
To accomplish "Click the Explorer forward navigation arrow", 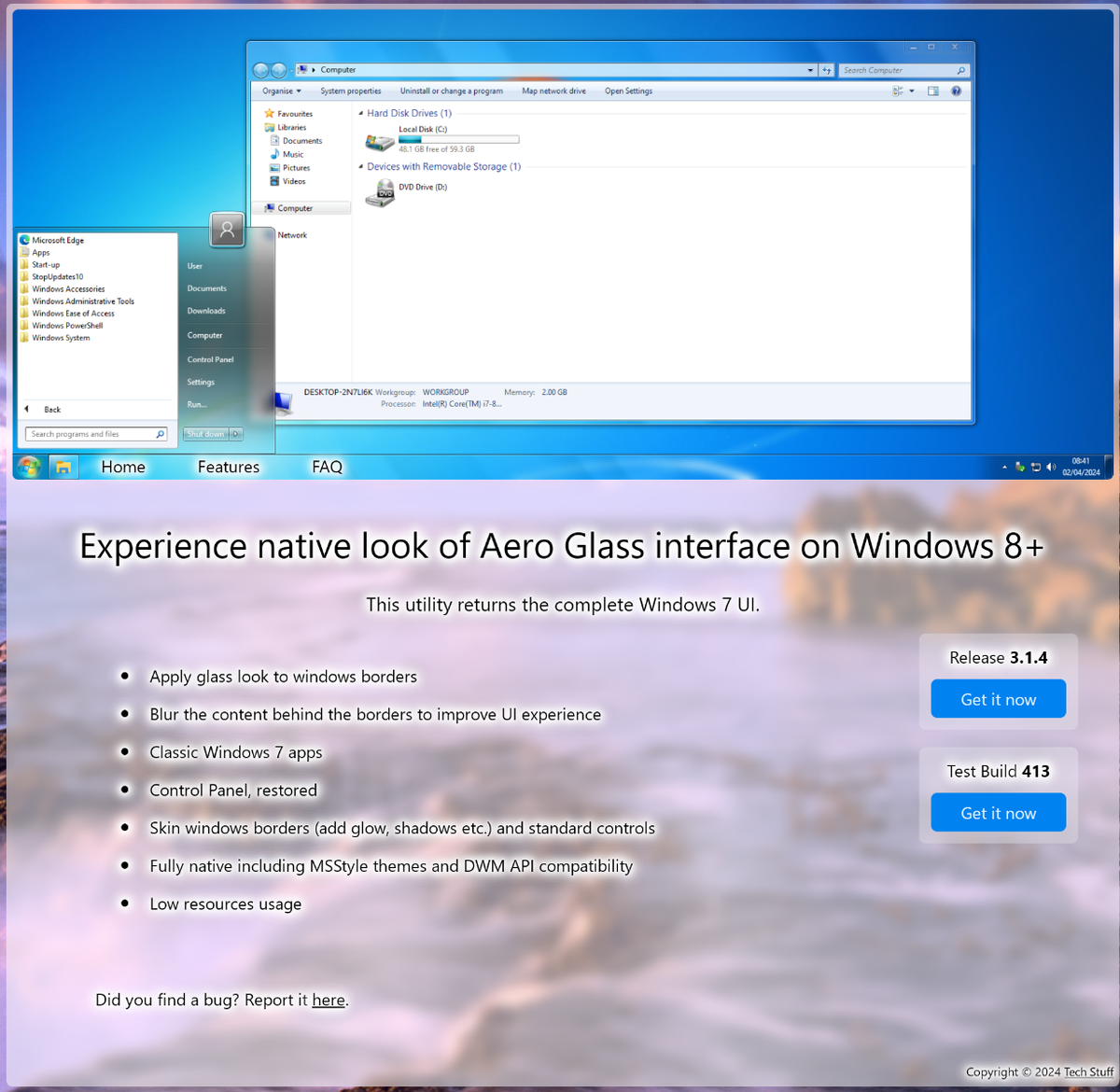I will pos(278,70).
